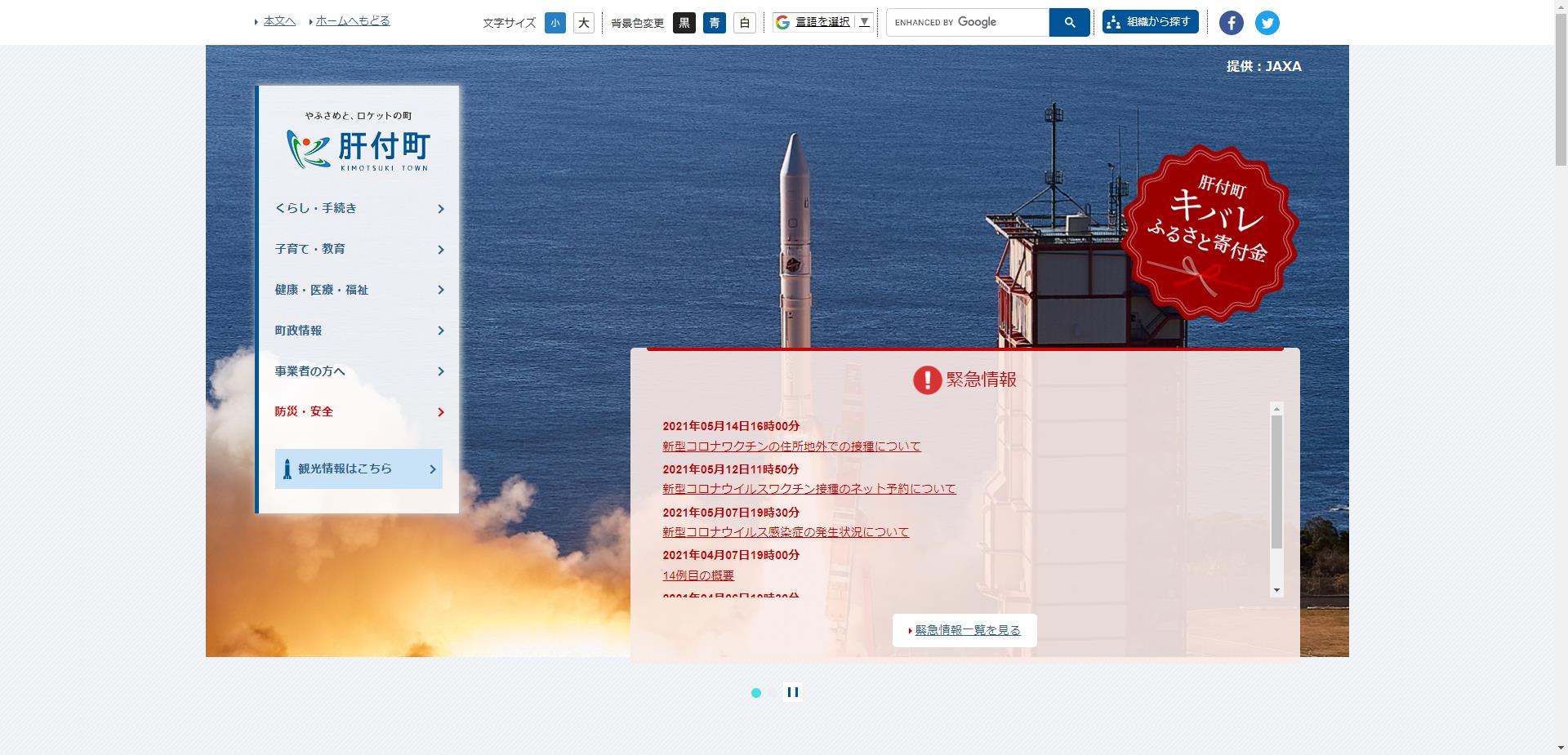Switch background color to 黒
Image resolution: width=1568 pixels, height=755 pixels.
(684, 23)
